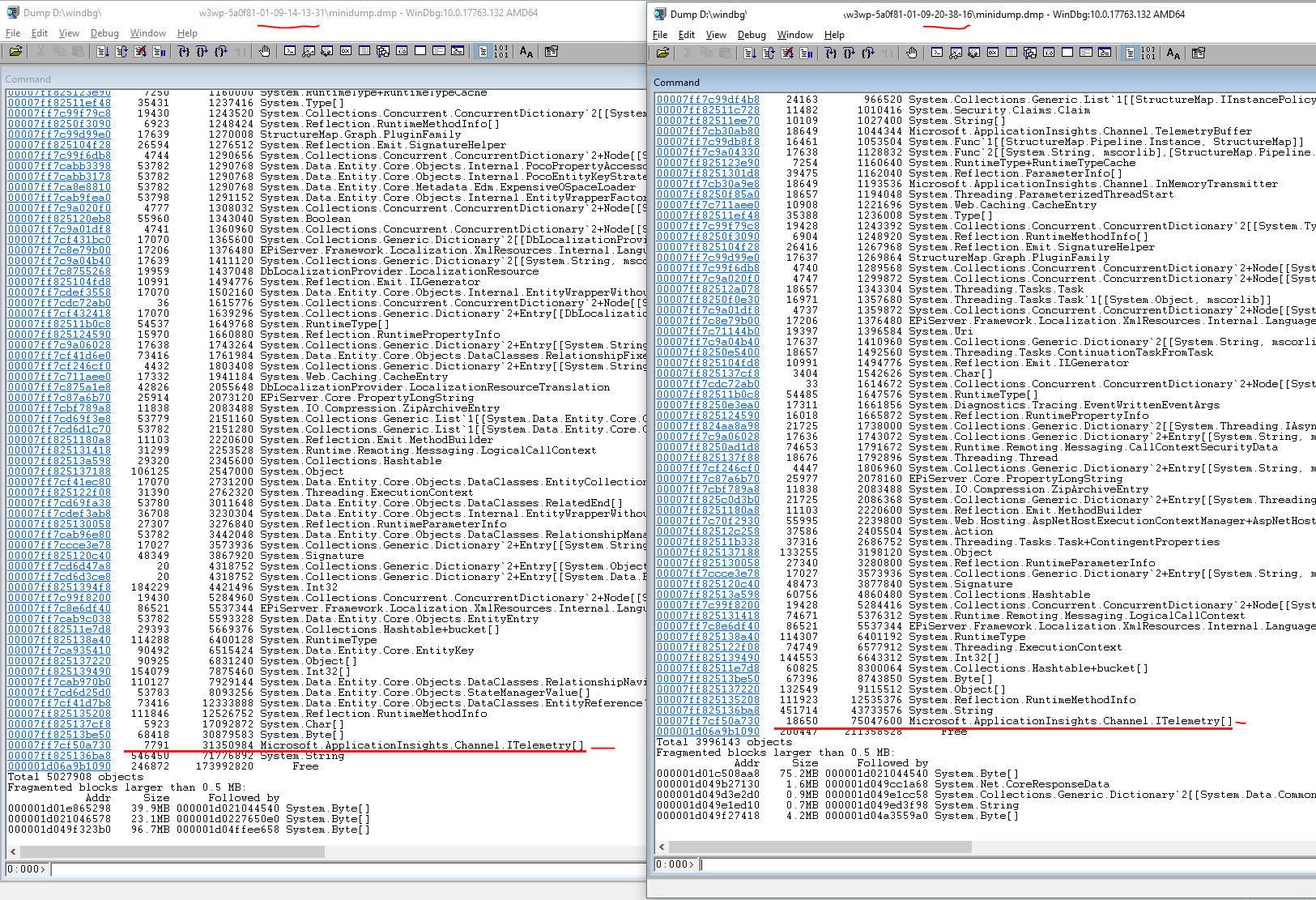Image resolution: width=1316 pixels, height=900 pixels.
Task: Click 00007ff8251136ba8 String link in left window
Action: (x=59, y=756)
